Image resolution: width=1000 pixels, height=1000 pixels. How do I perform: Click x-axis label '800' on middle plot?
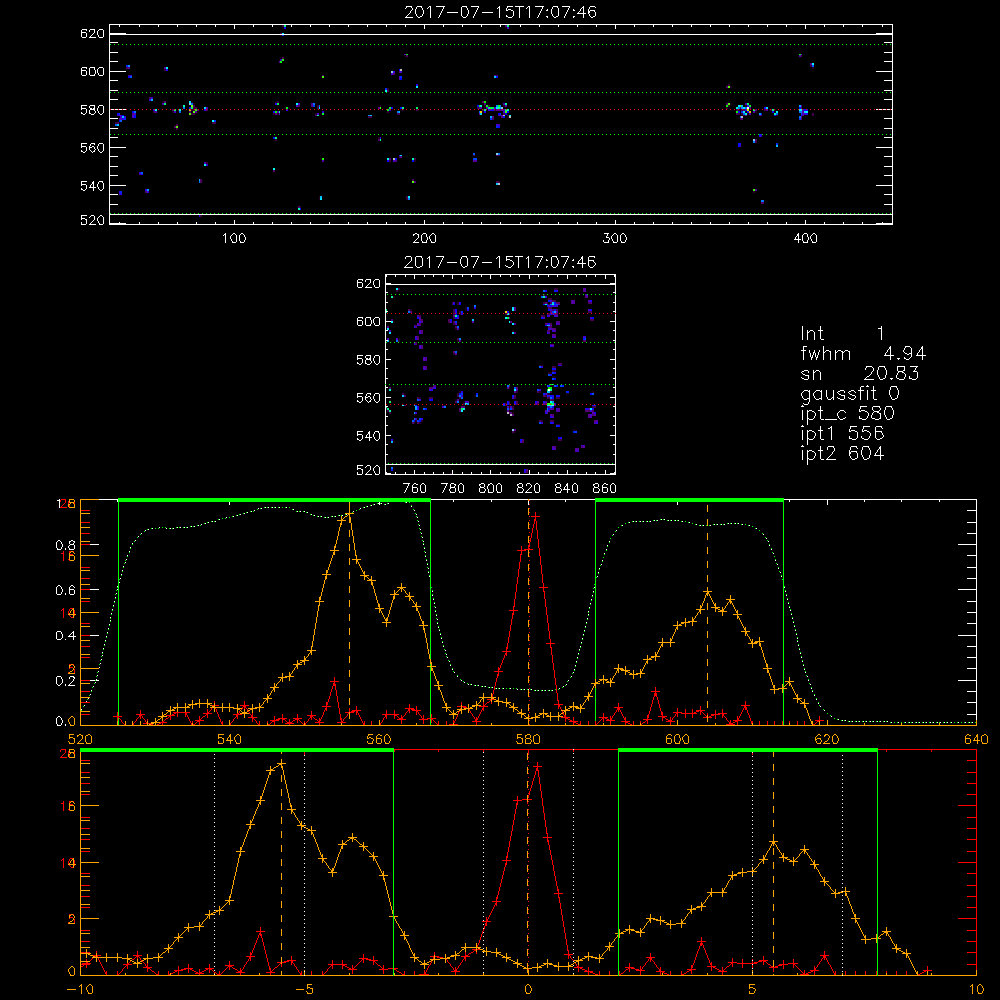(490, 489)
